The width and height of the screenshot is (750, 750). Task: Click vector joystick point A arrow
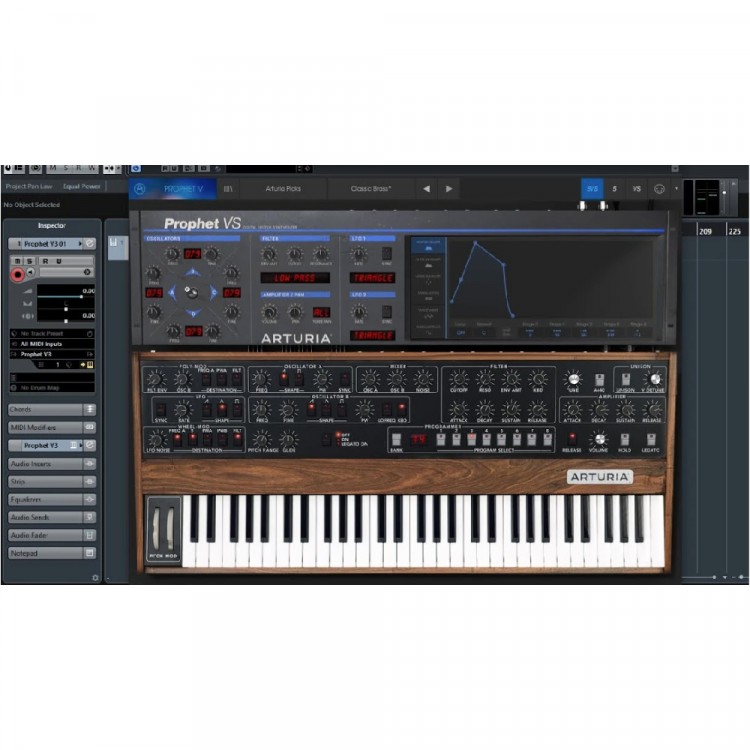coord(172,292)
